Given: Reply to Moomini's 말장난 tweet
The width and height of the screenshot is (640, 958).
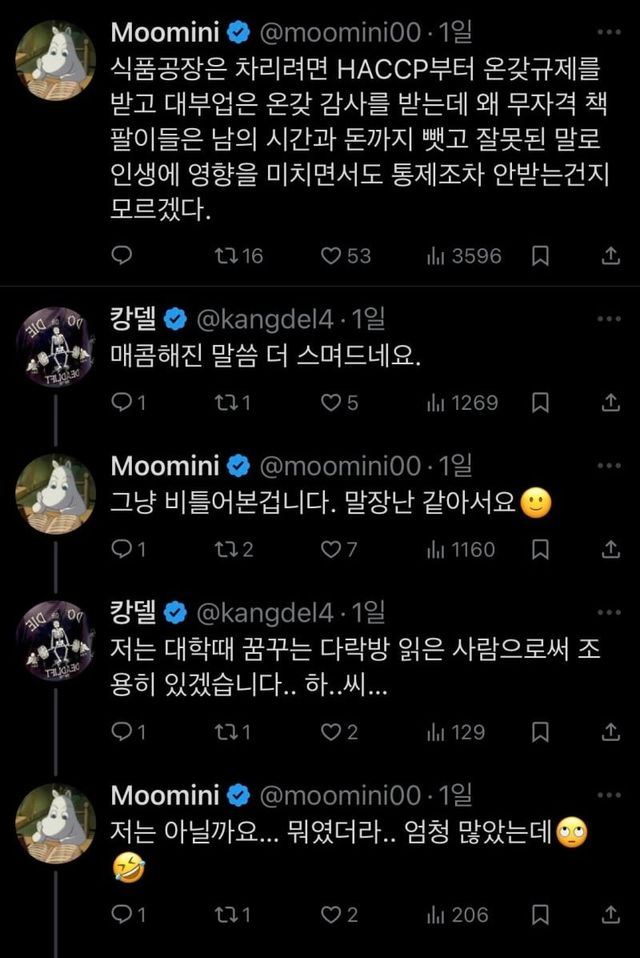Looking at the screenshot, I should pos(120,549).
